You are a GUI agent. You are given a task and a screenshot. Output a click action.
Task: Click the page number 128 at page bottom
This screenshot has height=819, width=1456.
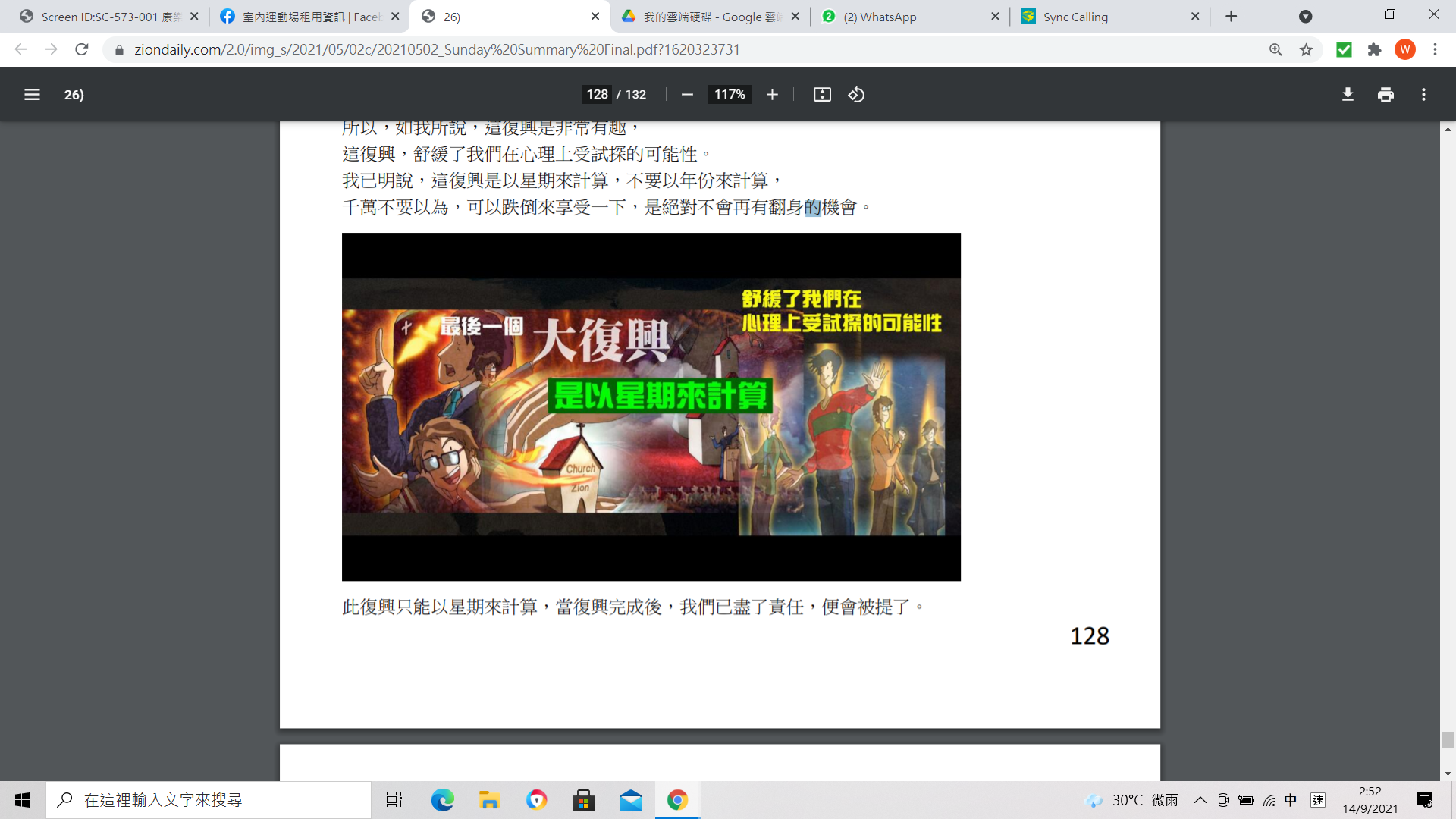1090,636
